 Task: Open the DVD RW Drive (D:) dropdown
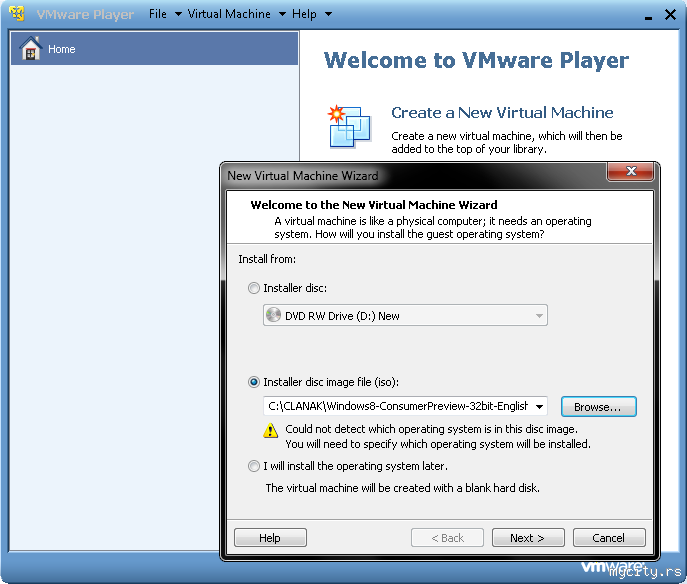tap(405, 315)
